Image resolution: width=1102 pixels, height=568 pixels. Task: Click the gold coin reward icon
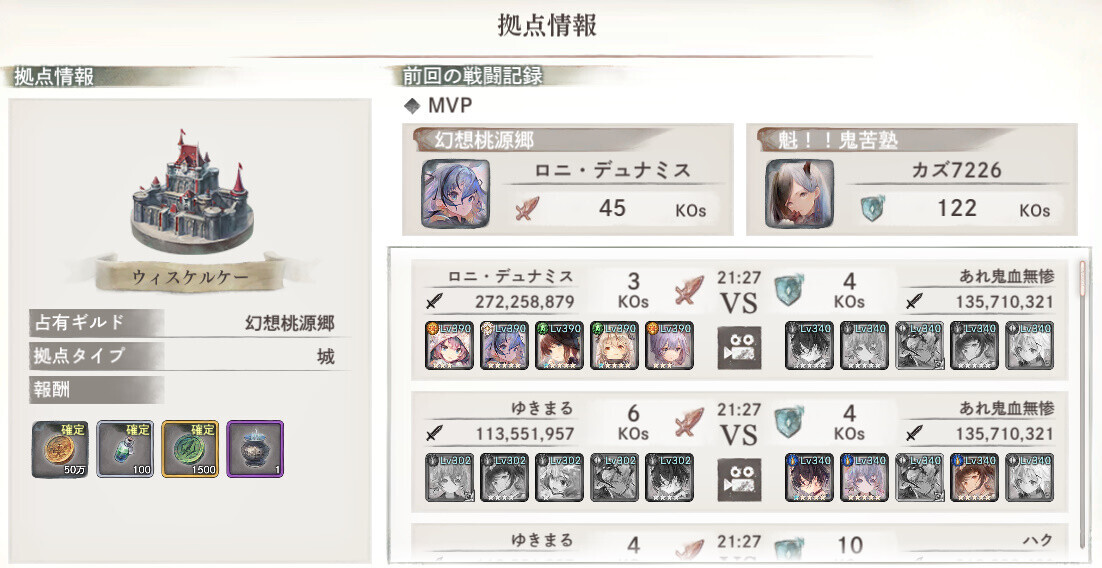(x=60, y=448)
